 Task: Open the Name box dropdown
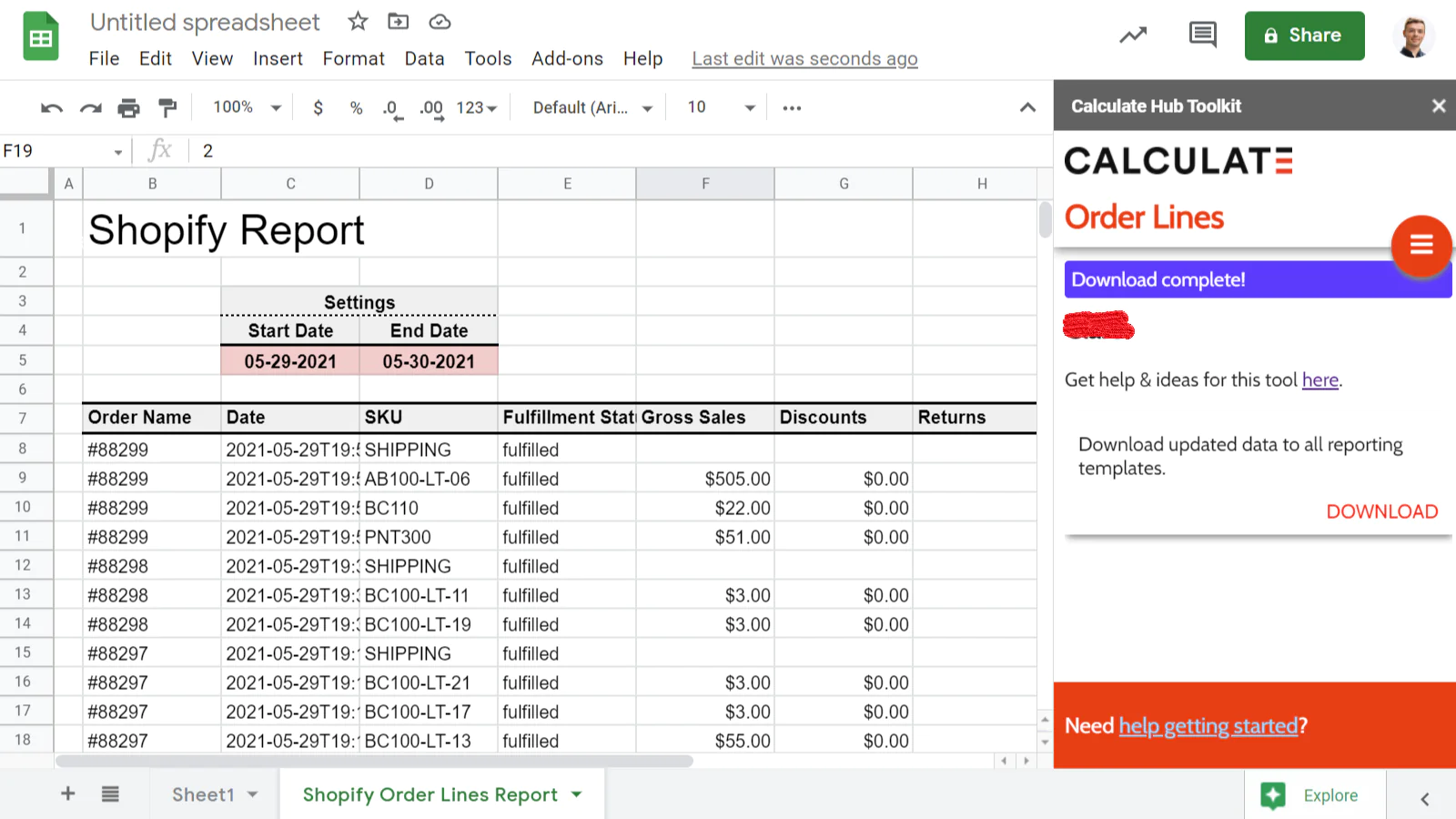pyautogui.click(x=118, y=152)
